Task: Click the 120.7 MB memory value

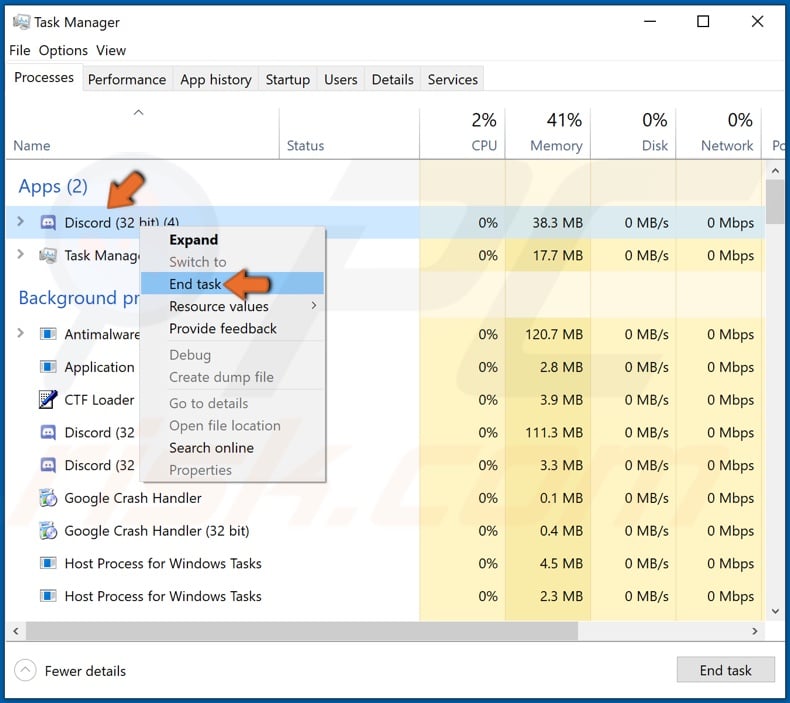Action: (554, 334)
